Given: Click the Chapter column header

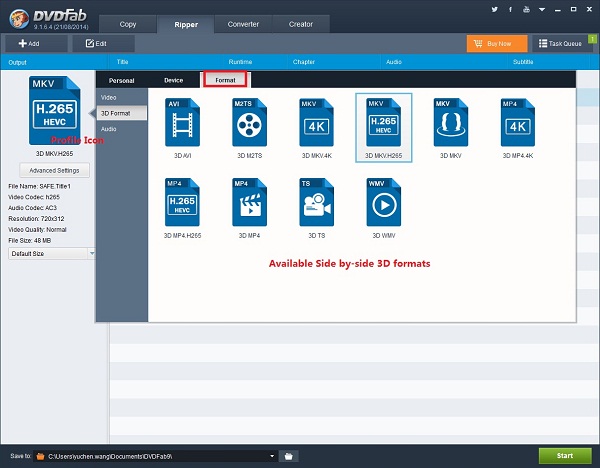Looking at the screenshot, I should click(304, 62).
